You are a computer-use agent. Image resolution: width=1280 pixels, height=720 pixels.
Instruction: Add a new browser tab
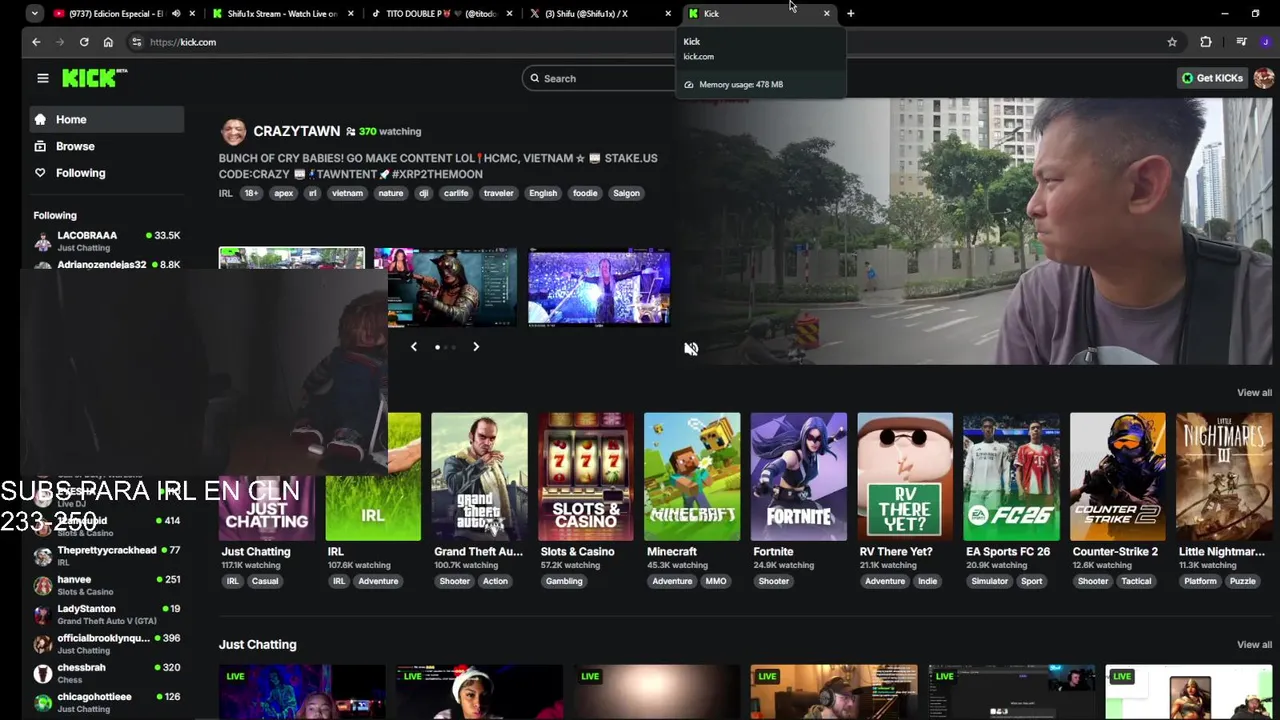[x=850, y=13]
